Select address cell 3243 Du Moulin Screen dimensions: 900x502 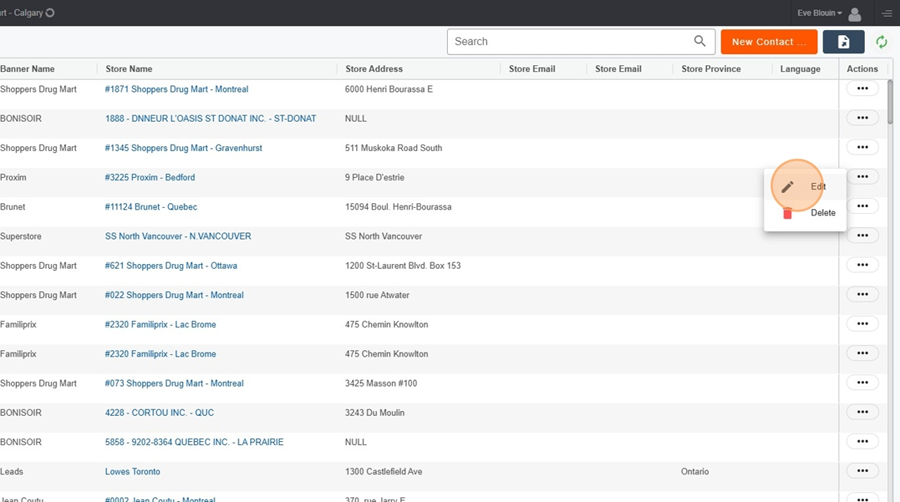[x=374, y=413]
